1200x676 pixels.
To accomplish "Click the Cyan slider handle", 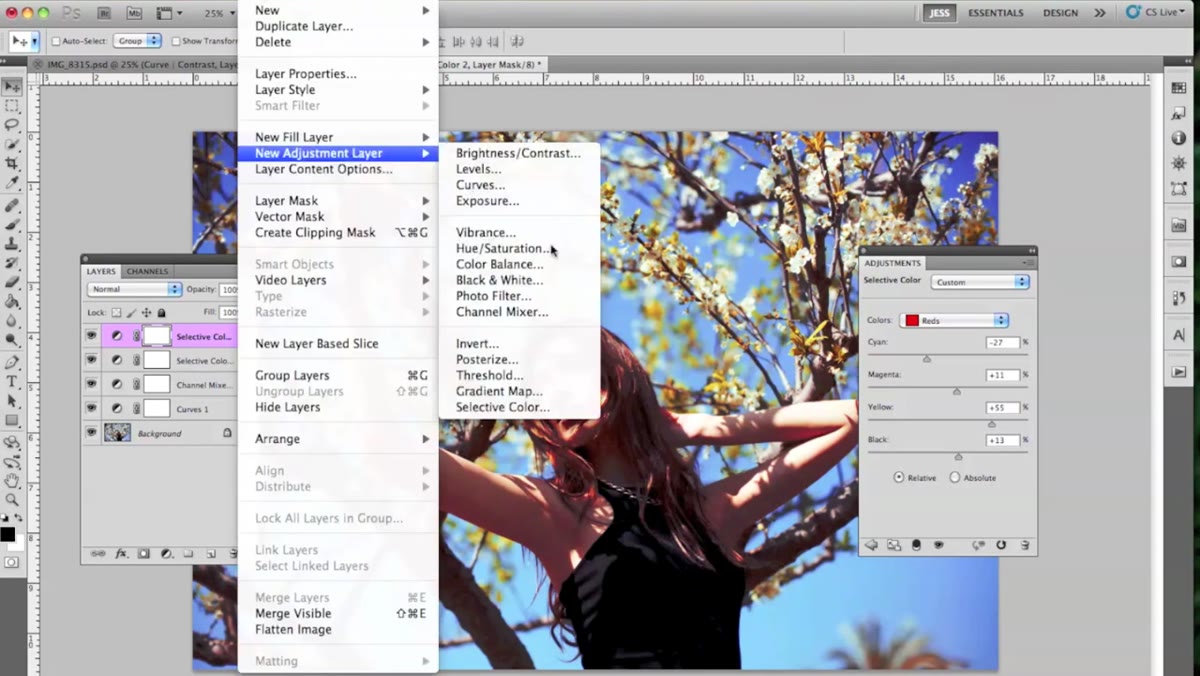I will click(927, 358).
